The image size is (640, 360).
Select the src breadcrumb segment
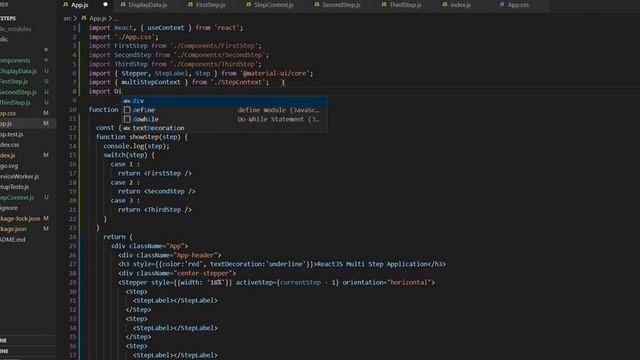pyautogui.click(x=67, y=18)
